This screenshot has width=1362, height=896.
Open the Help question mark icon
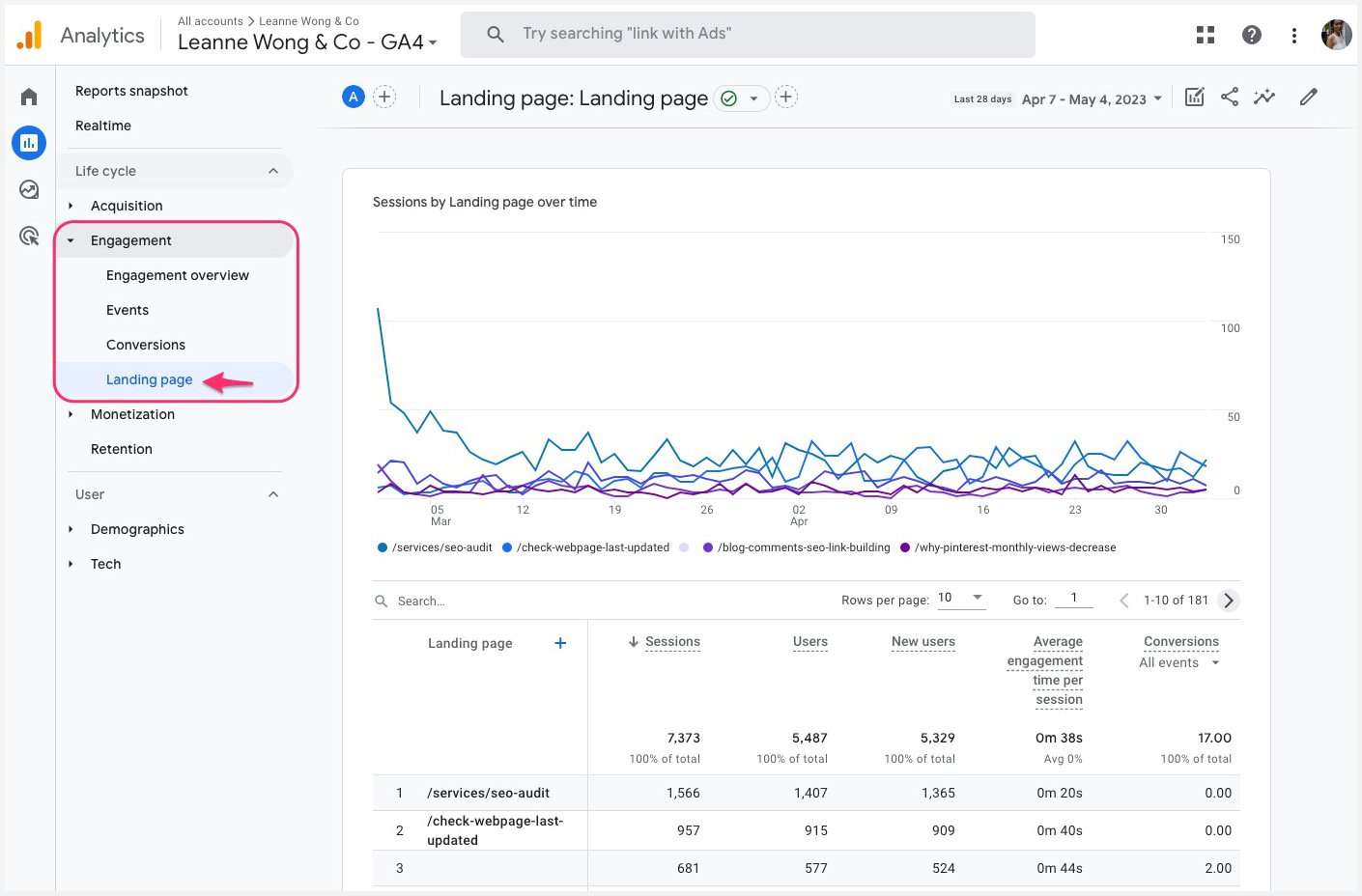pos(1251,34)
